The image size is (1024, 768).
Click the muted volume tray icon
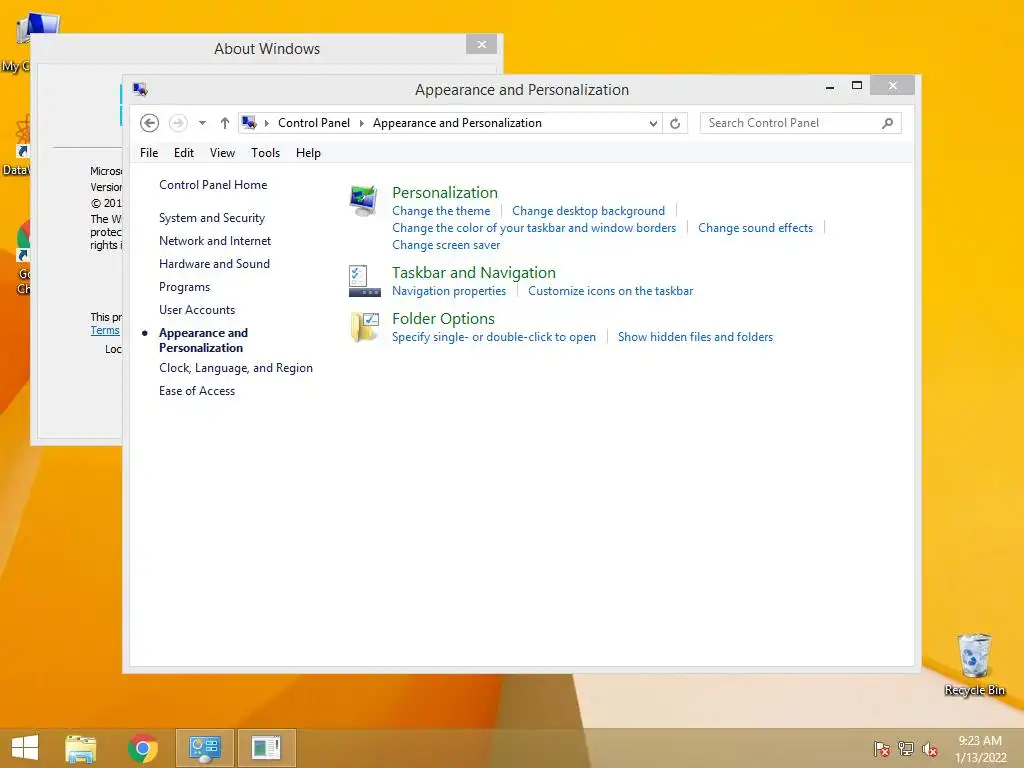click(x=930, y=749)
